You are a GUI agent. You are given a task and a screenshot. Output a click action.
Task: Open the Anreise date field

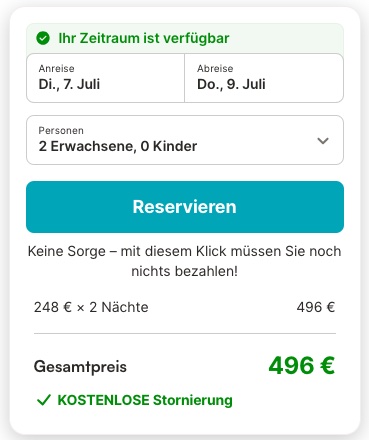(x=105, y=78)
